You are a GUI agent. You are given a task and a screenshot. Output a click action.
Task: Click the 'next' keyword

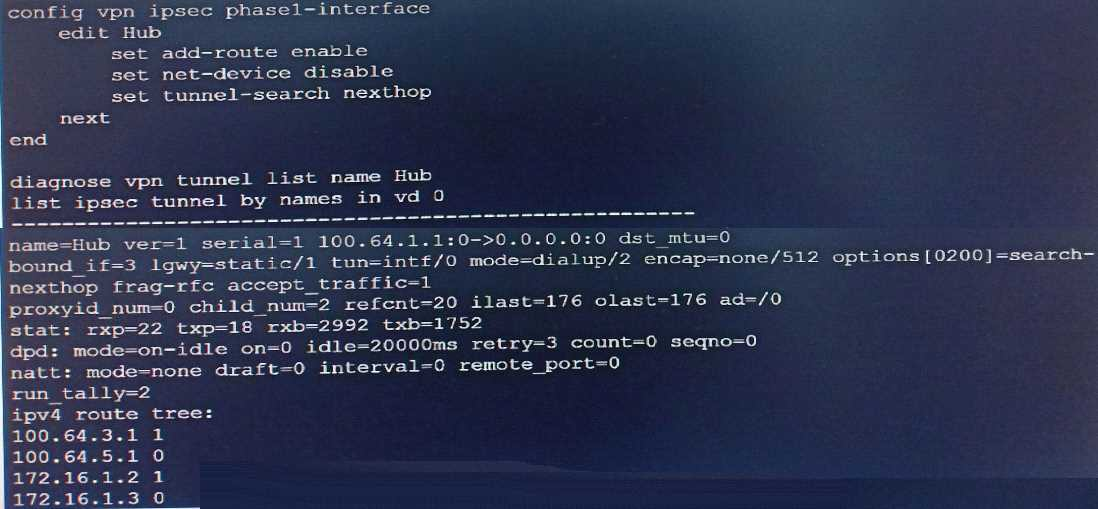click(85, 118)
